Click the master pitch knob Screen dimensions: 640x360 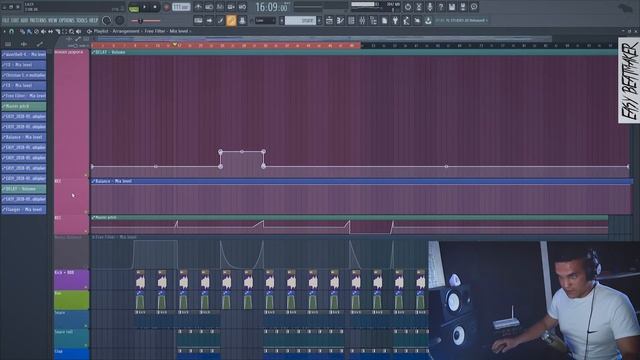(120, 20)
